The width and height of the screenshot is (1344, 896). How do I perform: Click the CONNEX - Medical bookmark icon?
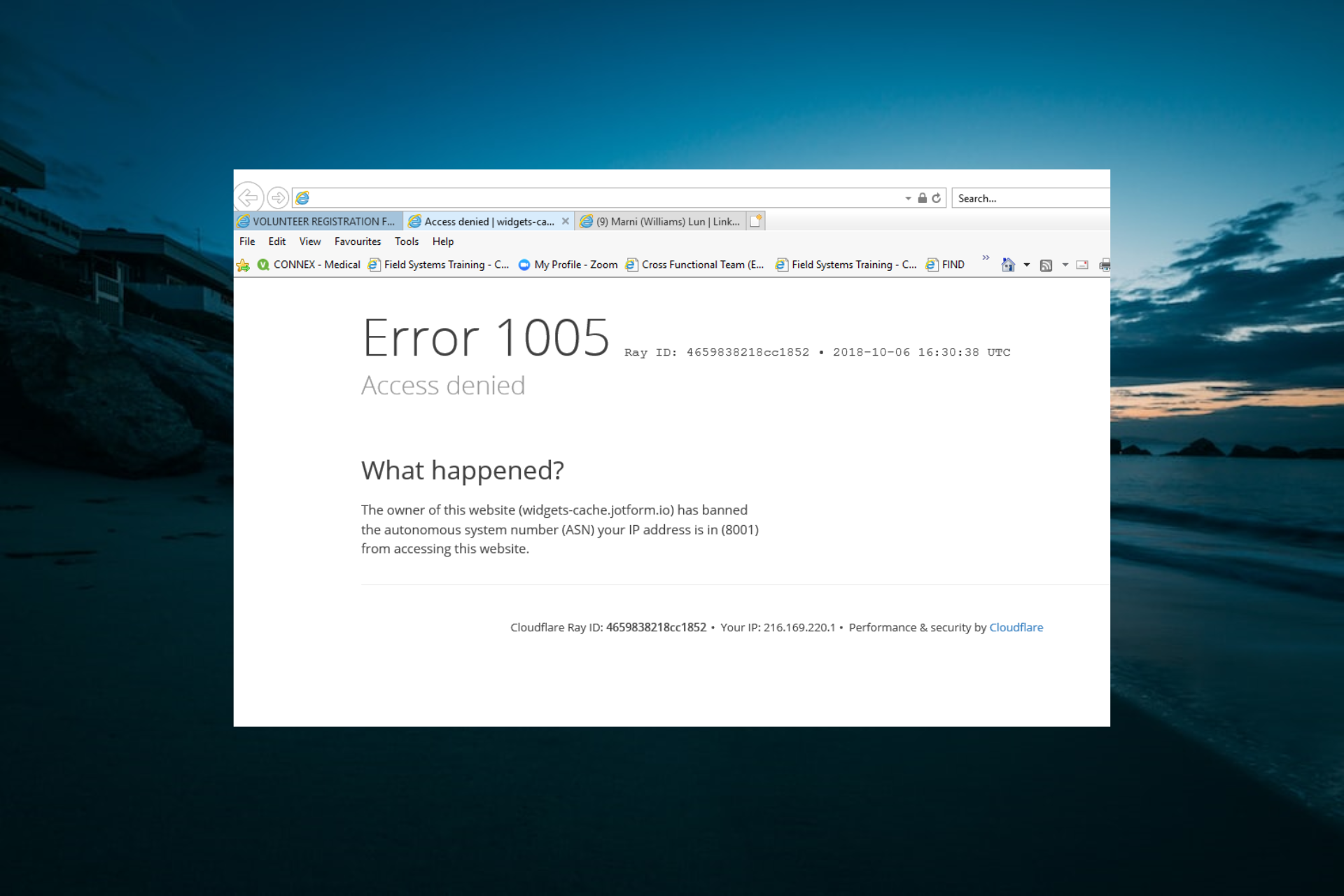[265, 265]
